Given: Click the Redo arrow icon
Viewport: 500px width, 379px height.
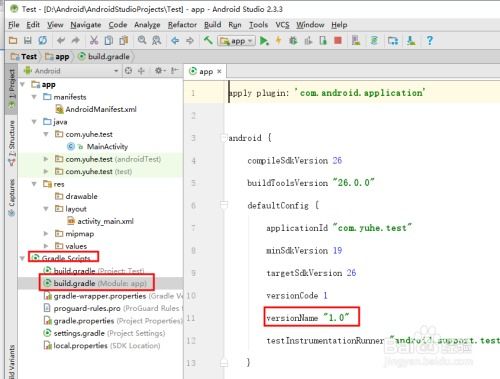Looking at the screenshot, I should (76, 41).
